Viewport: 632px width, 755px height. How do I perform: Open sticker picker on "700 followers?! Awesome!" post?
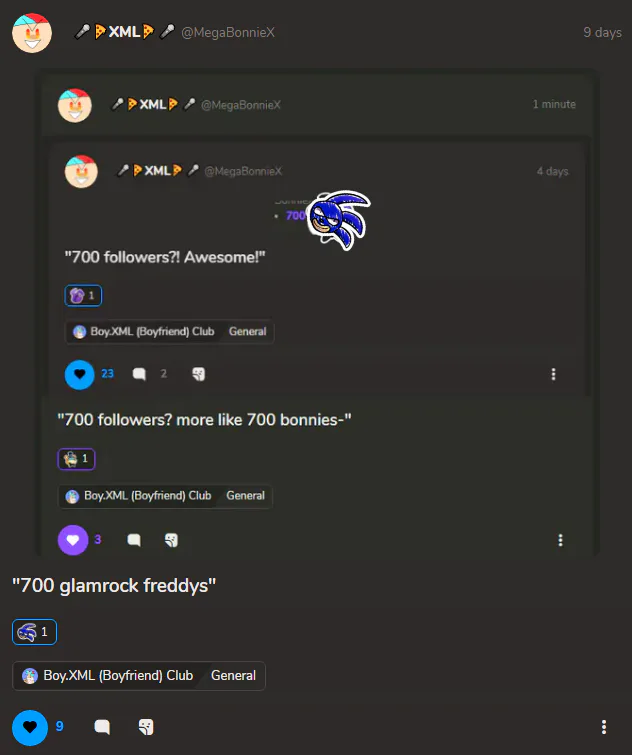pyautogui.click(x=198, y=374)
